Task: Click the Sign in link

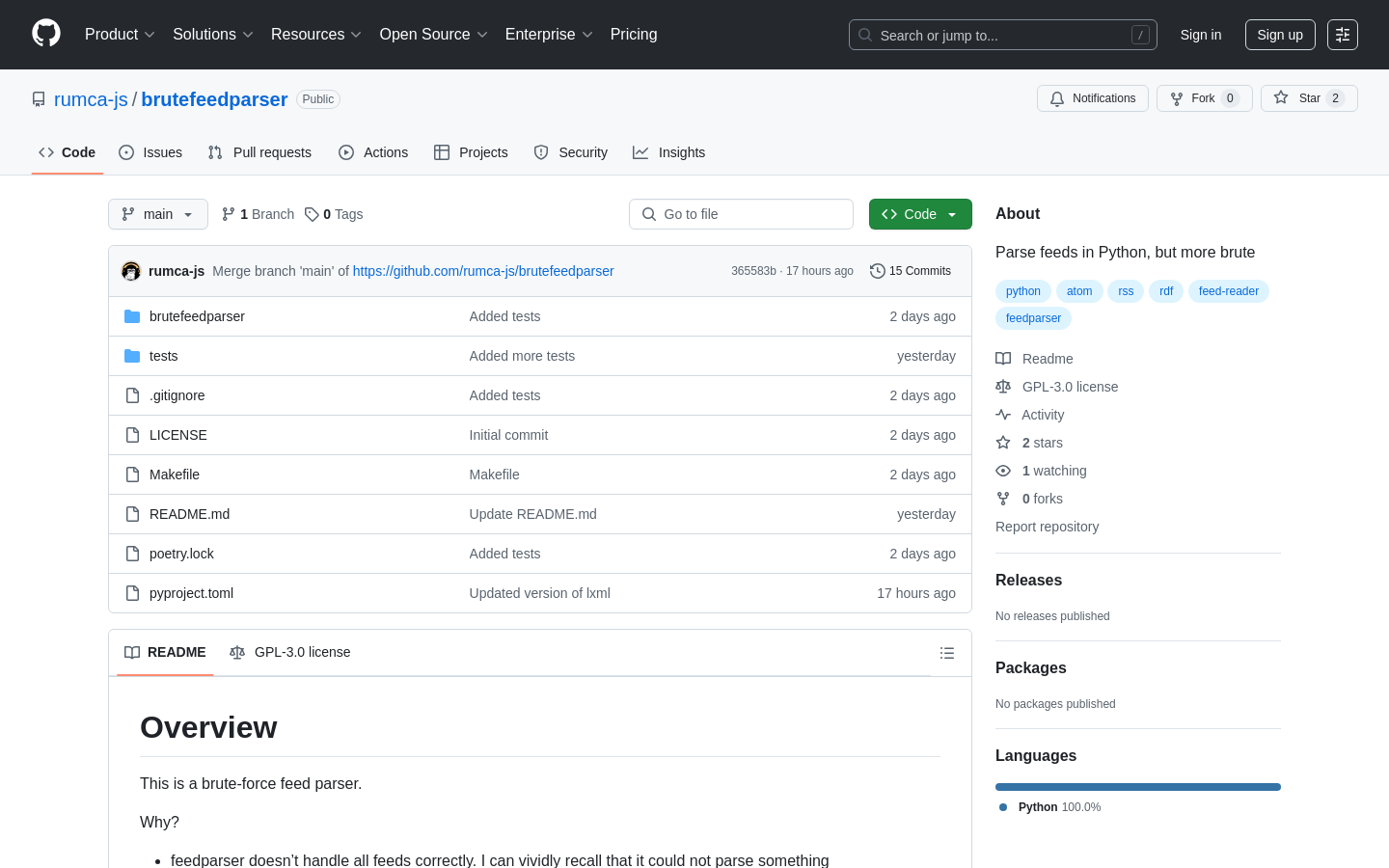Action: pos(1201,35)
